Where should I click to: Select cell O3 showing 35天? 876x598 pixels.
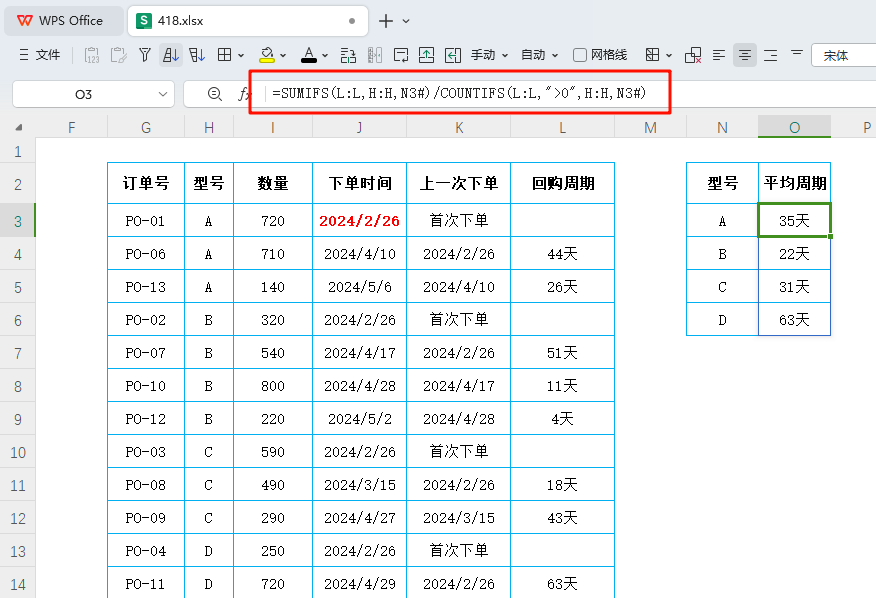tap(794, 221)
